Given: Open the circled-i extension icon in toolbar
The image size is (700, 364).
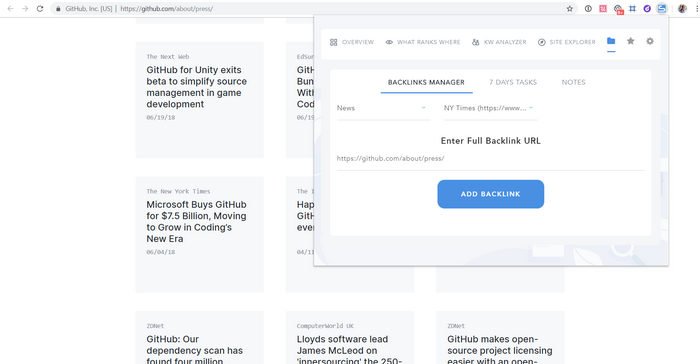Looking at the screenshot, I should coord(588,8).
